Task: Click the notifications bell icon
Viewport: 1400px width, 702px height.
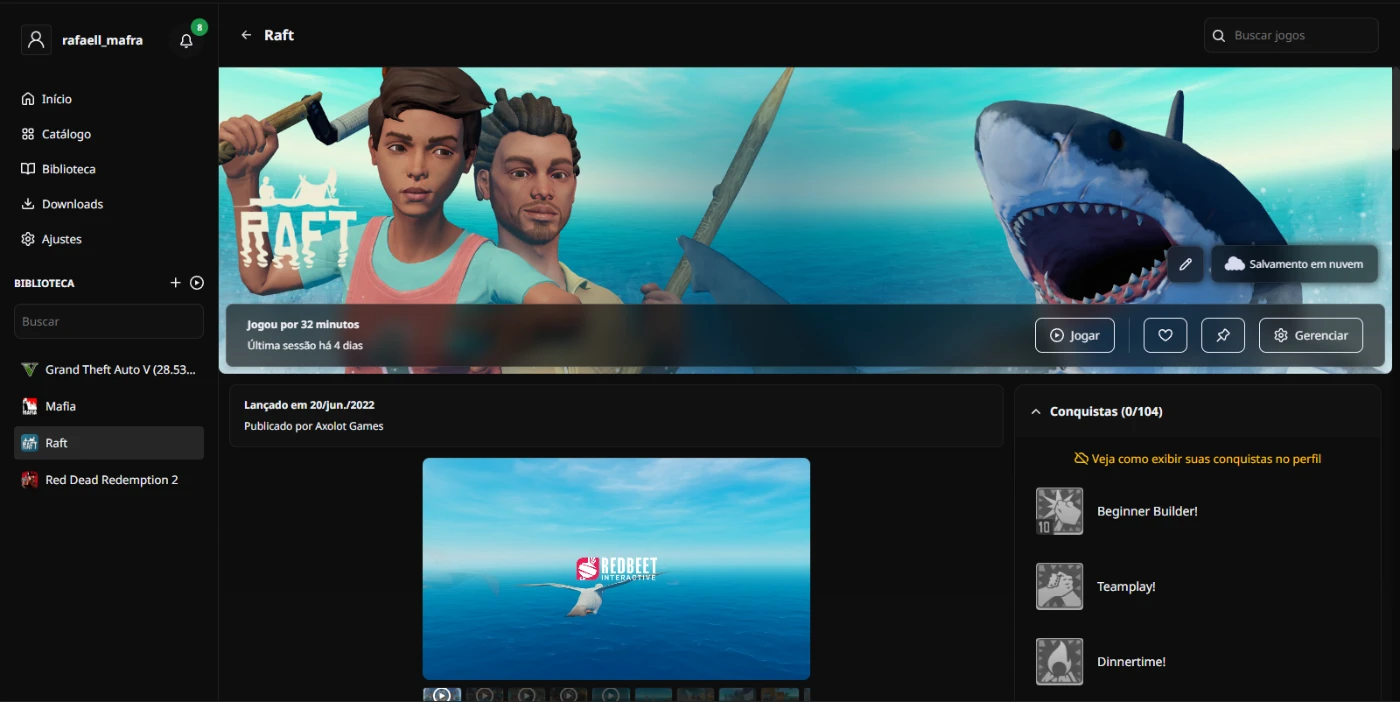Action: click(x=186, y=41)
